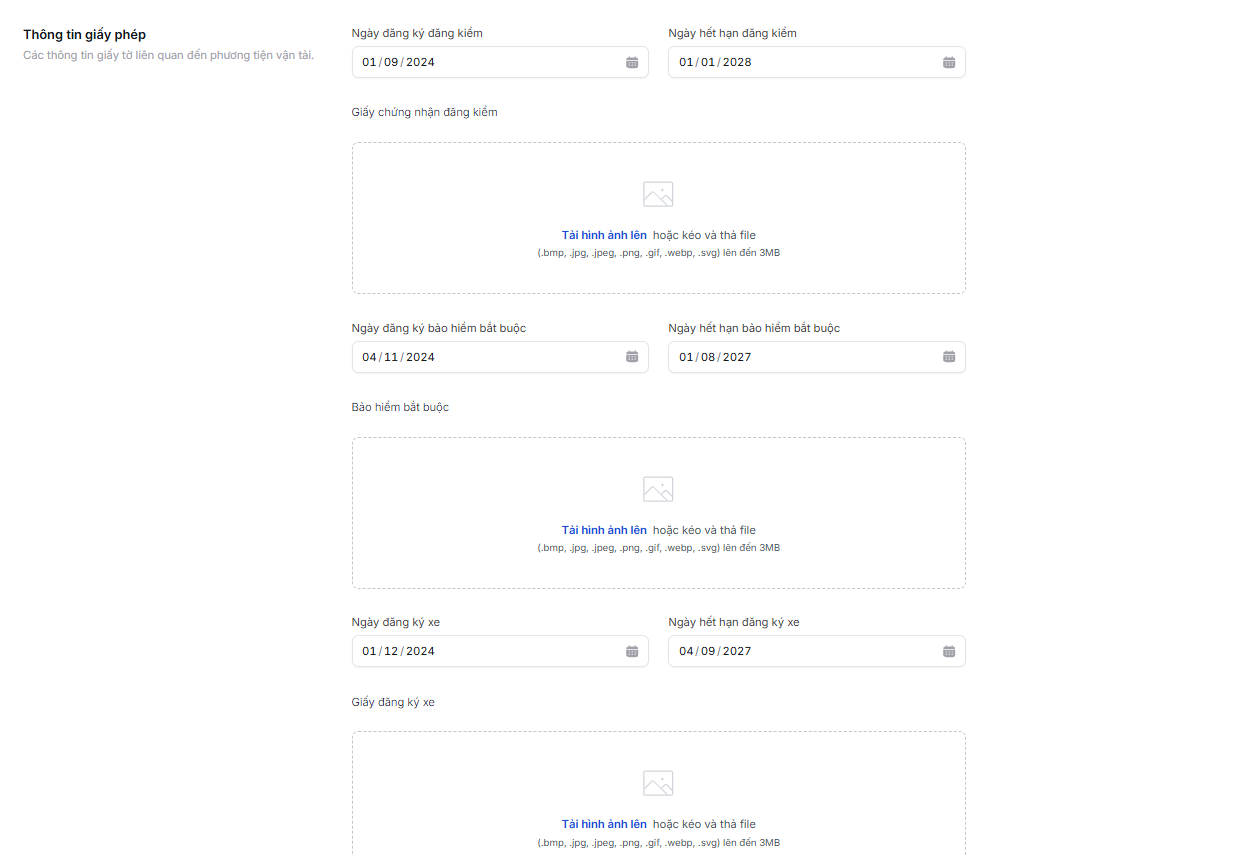This screenshot has height=856, width=1259.
Task: Select the year 2027 in Ngày hết hạn đăng ký xe
Action: tap(737, 651)
